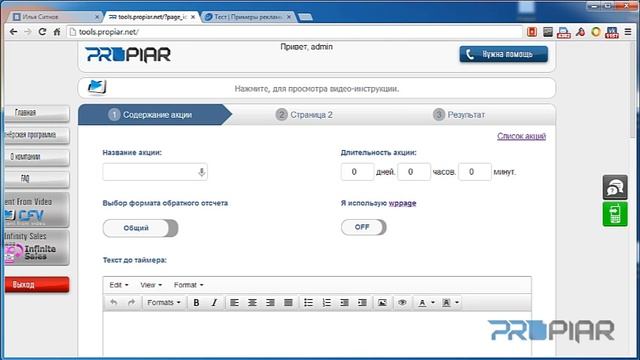Focus the hours duration field
This screenshot has width=640, height=360.
414,172
